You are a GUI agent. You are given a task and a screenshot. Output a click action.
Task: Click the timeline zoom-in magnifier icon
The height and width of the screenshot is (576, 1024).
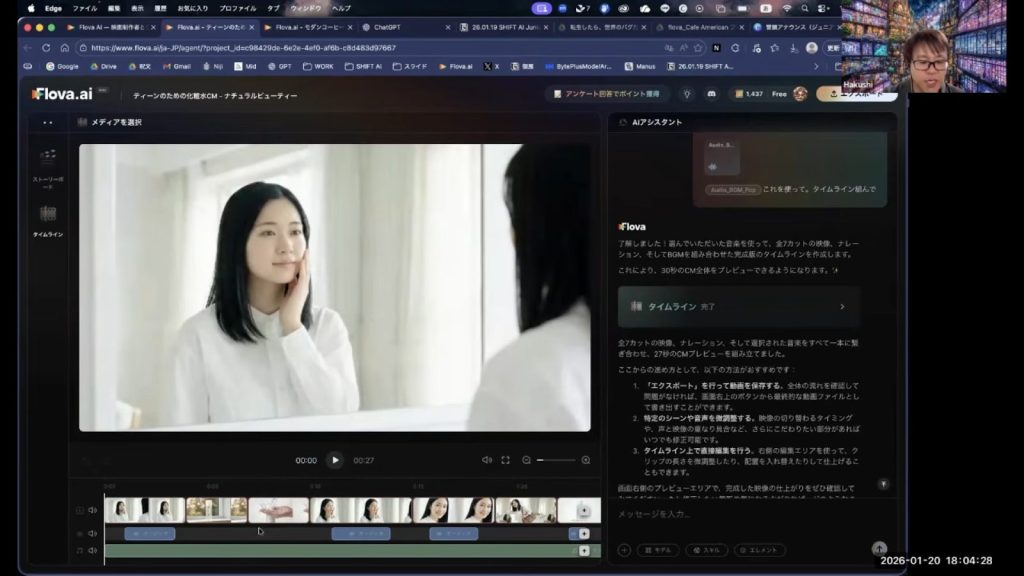click(x=586, y=460)
